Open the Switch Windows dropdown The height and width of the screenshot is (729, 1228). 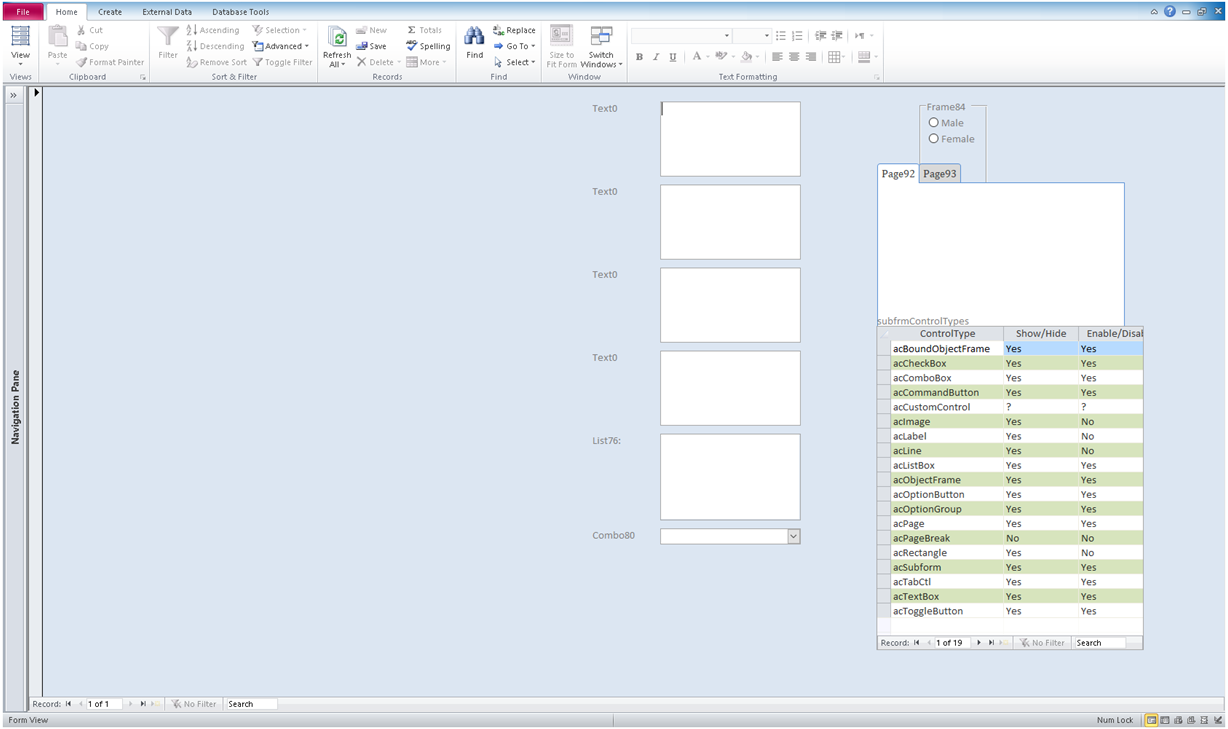pyautogui.click(x=601, y=47)
